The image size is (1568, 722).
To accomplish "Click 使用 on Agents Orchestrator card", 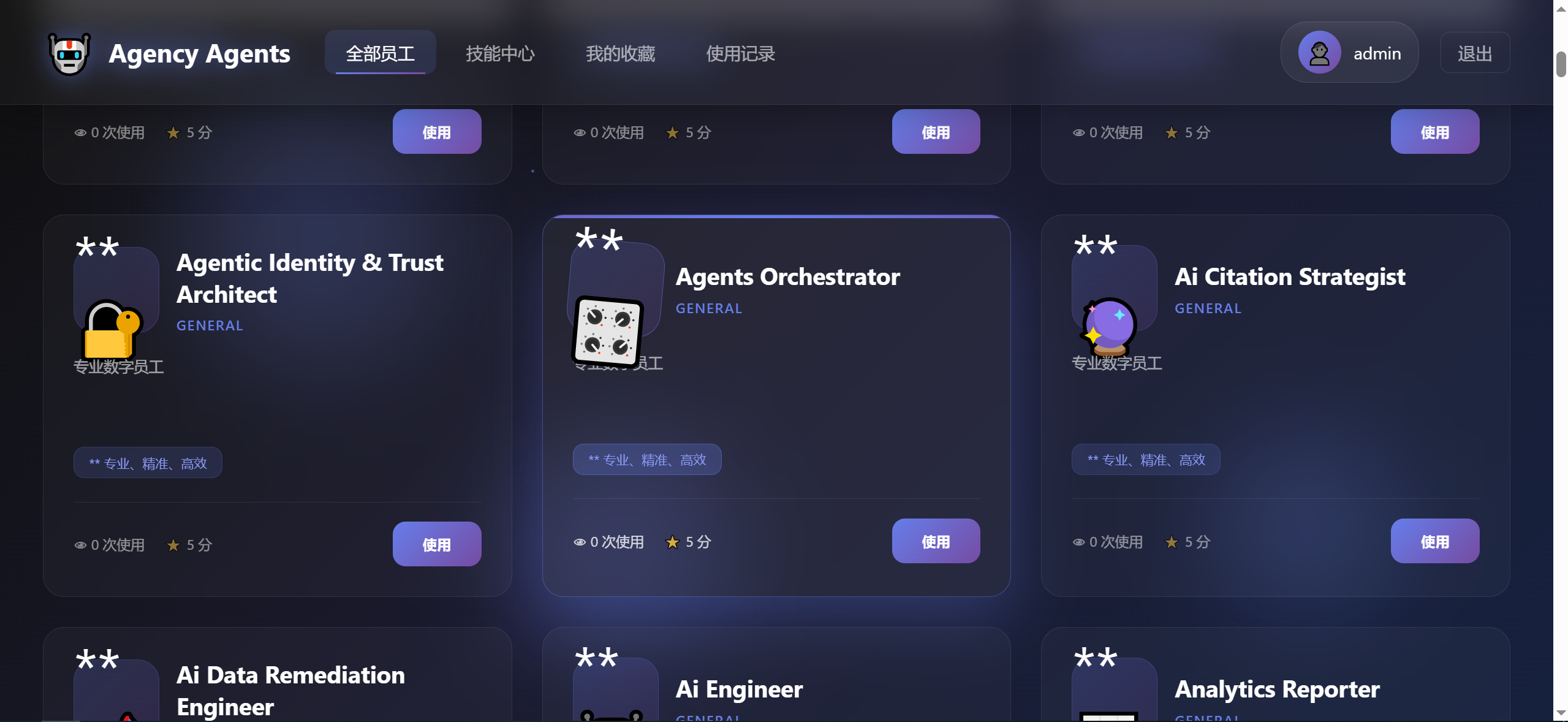I will click(936, 541).
